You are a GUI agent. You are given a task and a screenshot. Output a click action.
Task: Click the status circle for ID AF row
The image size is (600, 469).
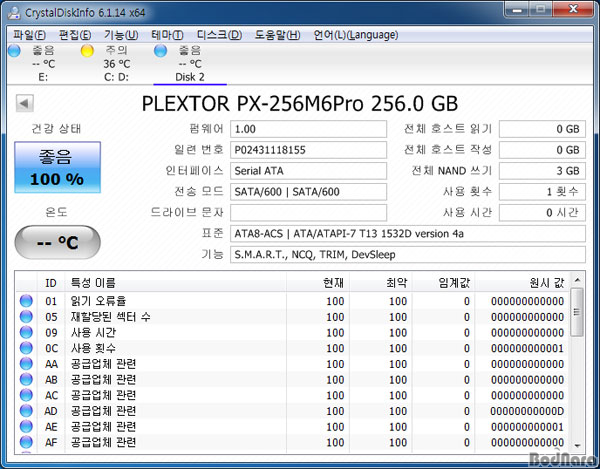coord(26,442)
